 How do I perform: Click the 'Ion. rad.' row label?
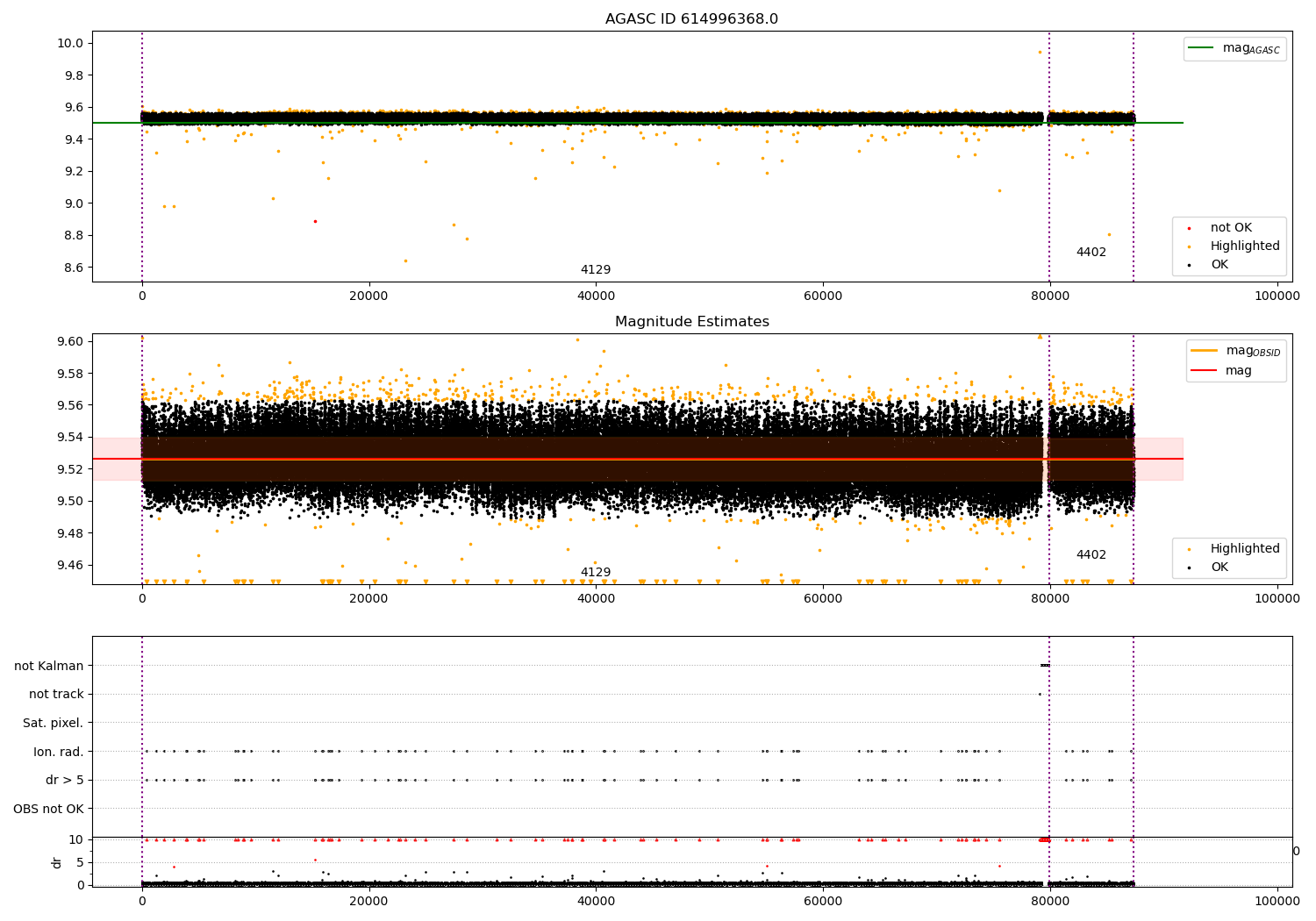coord(59,752)
